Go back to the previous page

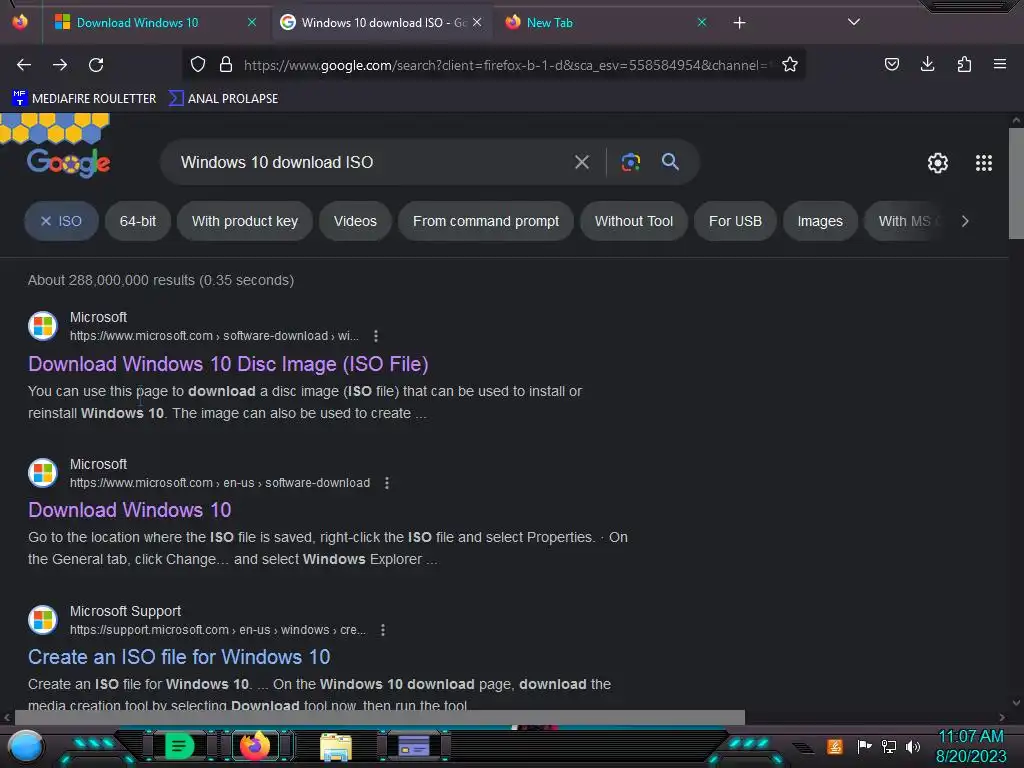point(24,65)
